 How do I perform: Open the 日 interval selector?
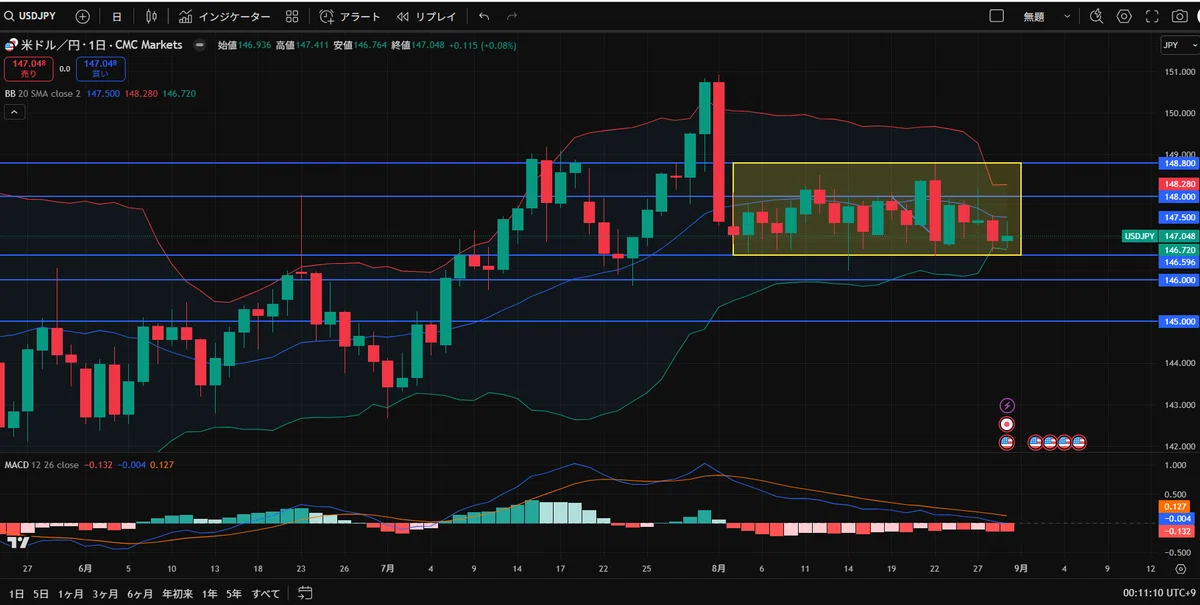coord(117,16)
